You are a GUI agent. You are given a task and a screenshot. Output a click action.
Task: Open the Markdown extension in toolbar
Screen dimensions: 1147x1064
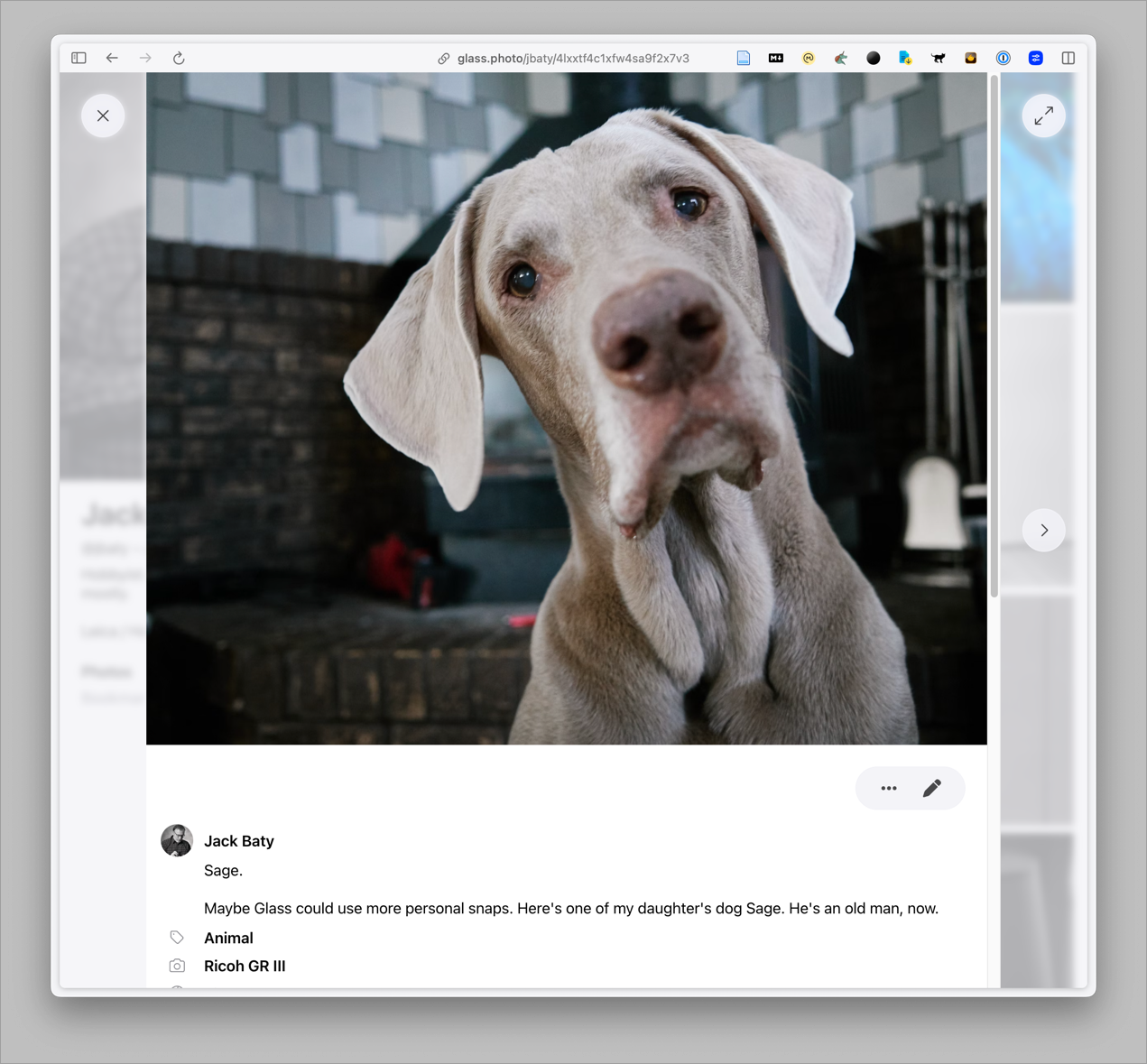(x=775, y=58)
